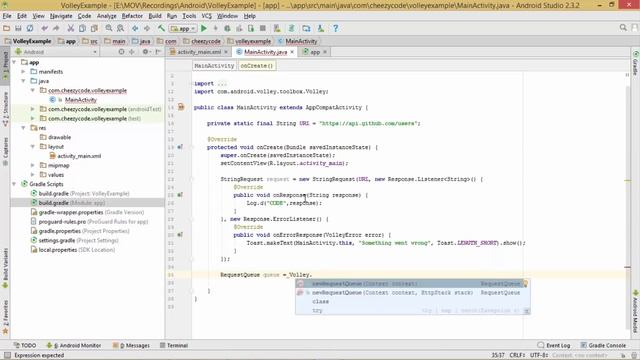Click the Replace magnifier icon
The width and height of the screenshot is (640, 360).
pos(120,28)
